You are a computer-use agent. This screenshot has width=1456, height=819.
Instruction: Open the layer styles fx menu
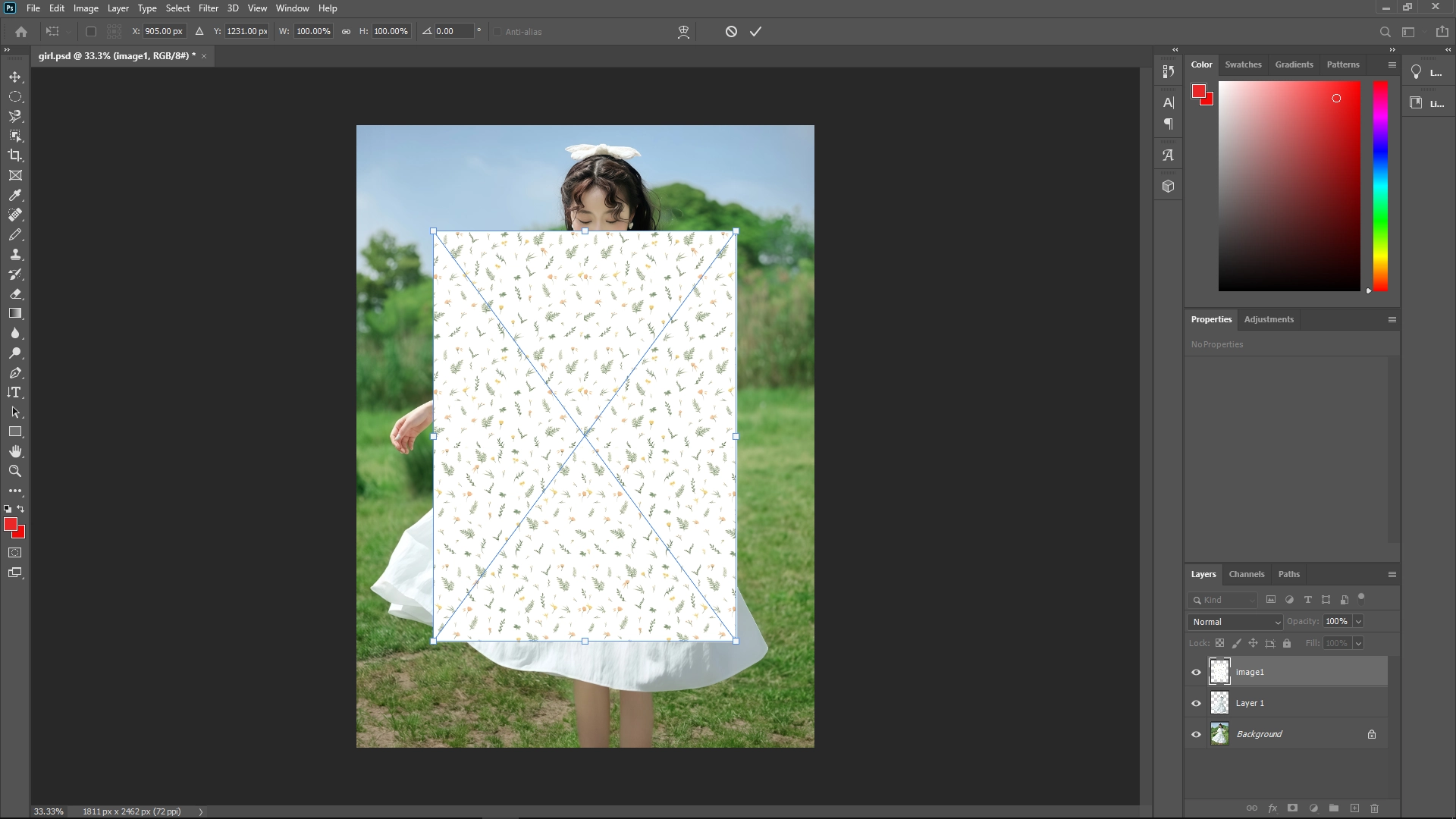1272,808
